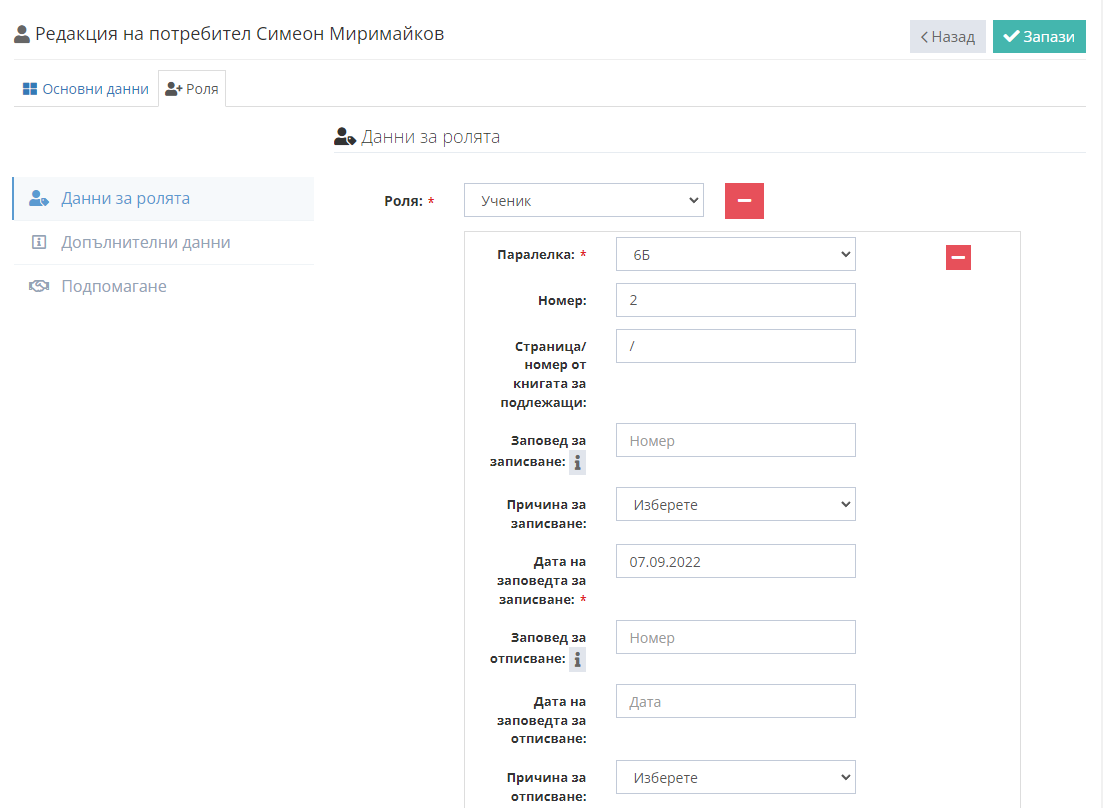
Task: Click the user-tag icon in Данни за ролята header
Action: click(x=345, y=136)
